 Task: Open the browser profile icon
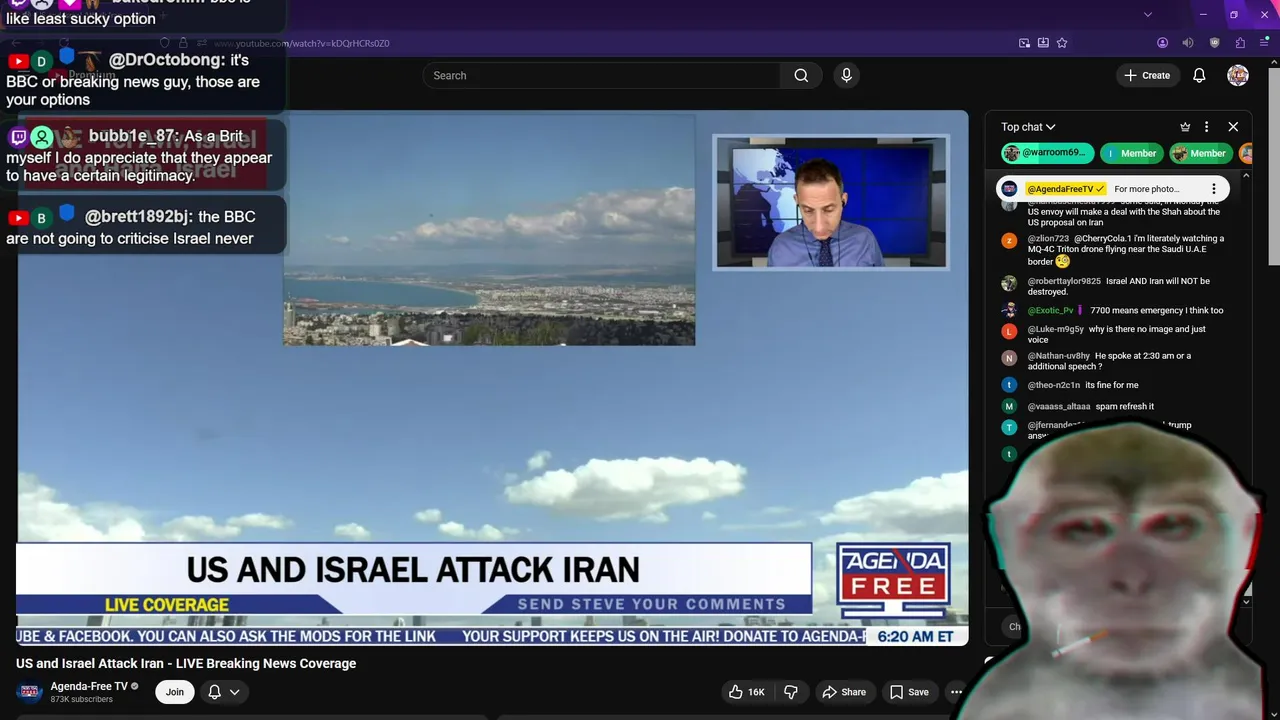tap(1162, 43)
